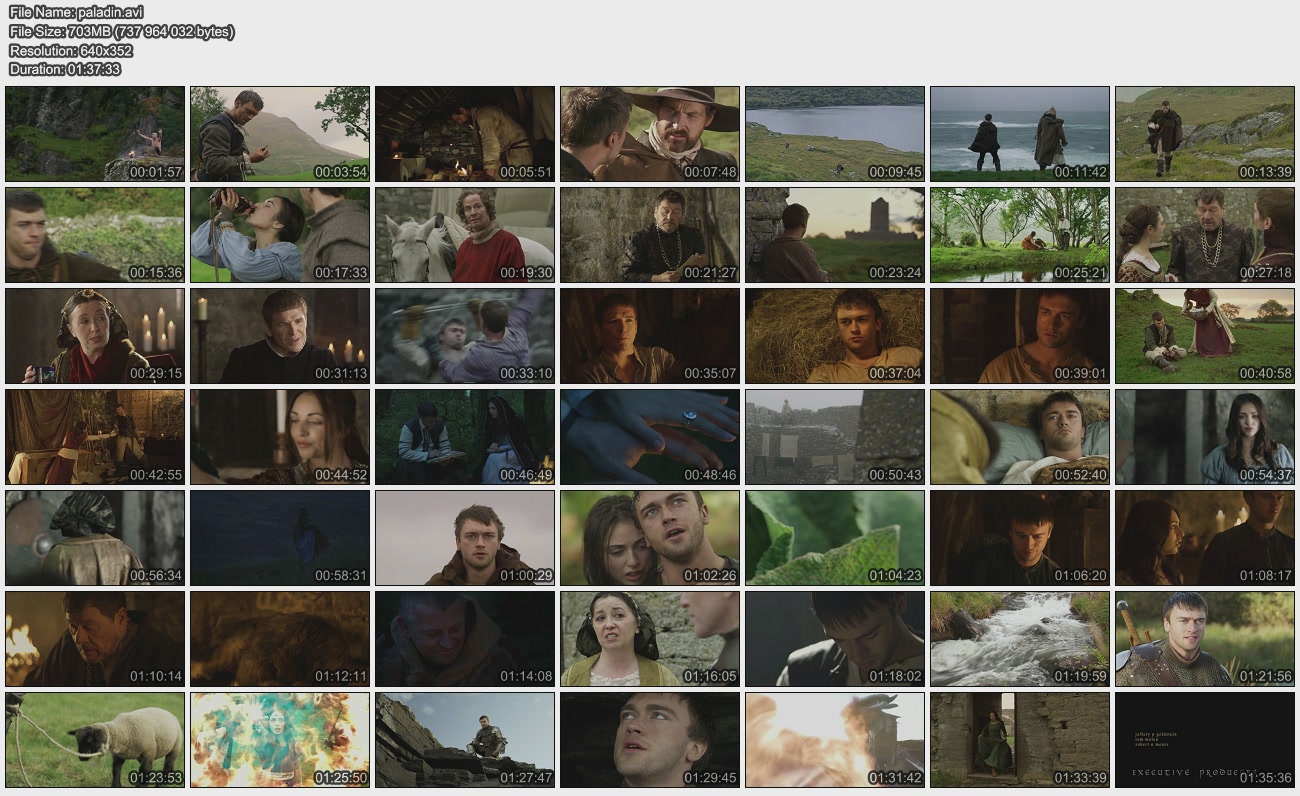Click the File Name paladin.avi text
1300x796 pixels.
(x=69, y=12)
